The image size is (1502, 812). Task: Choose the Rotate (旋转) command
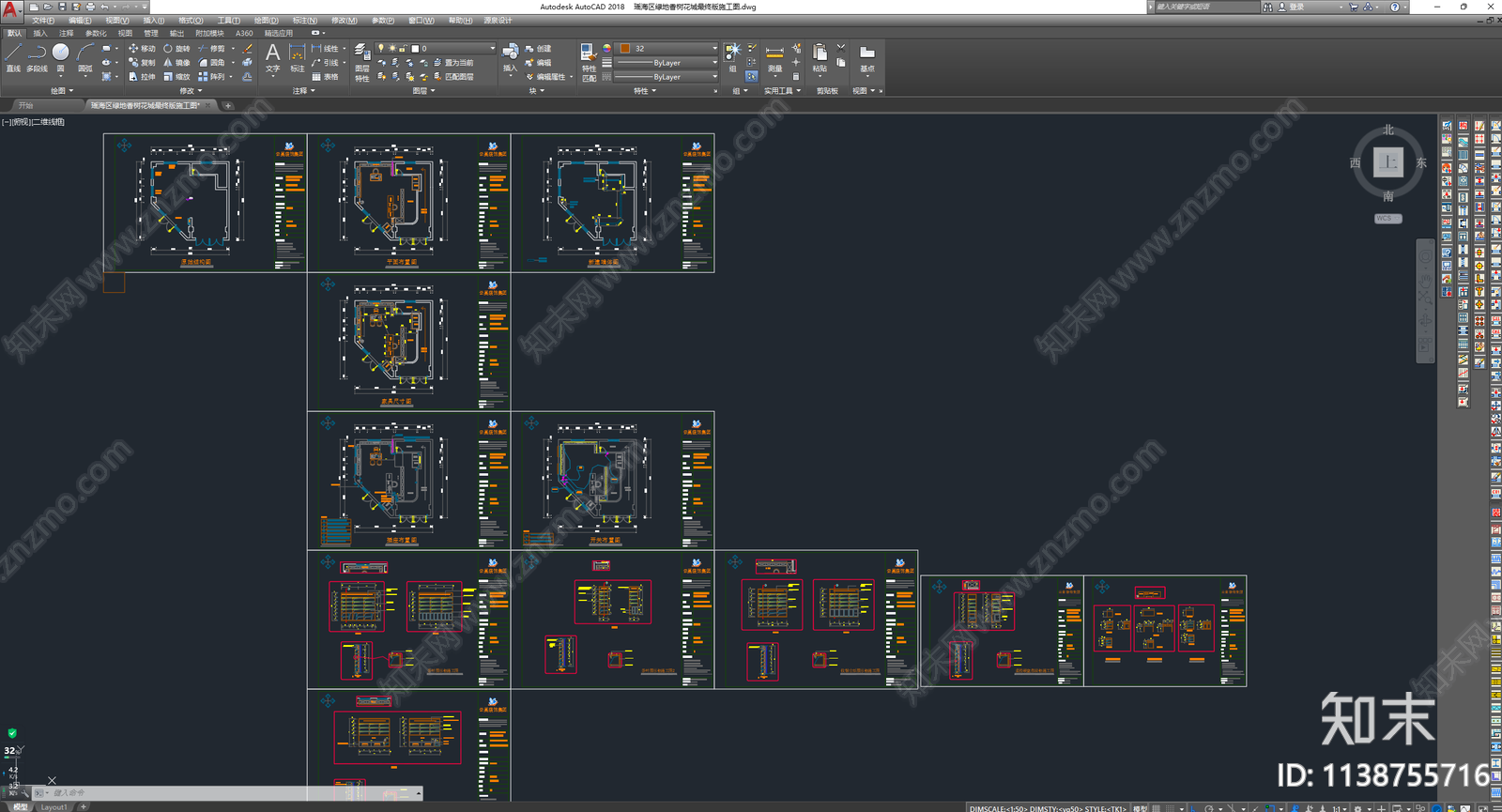(x=176, y=49)
